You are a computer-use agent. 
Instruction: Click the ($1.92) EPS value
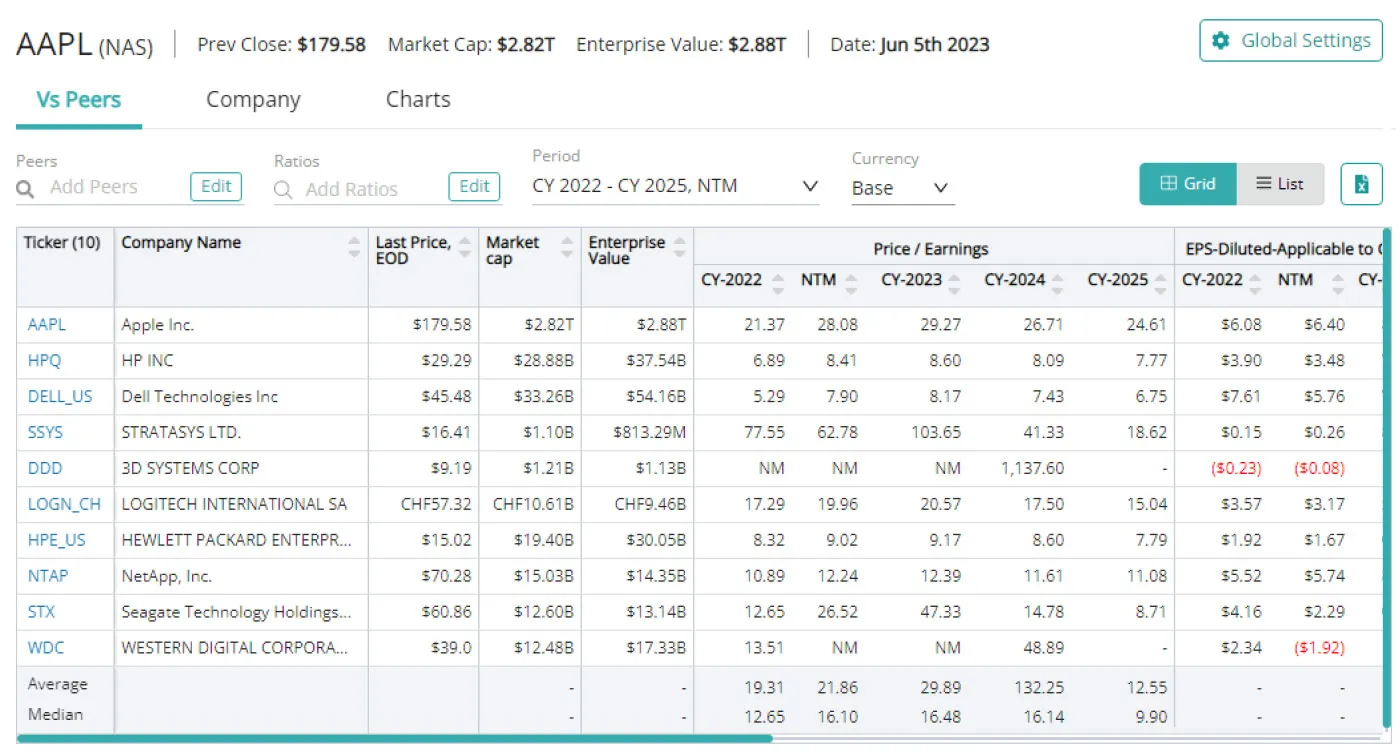(1320, 649)
